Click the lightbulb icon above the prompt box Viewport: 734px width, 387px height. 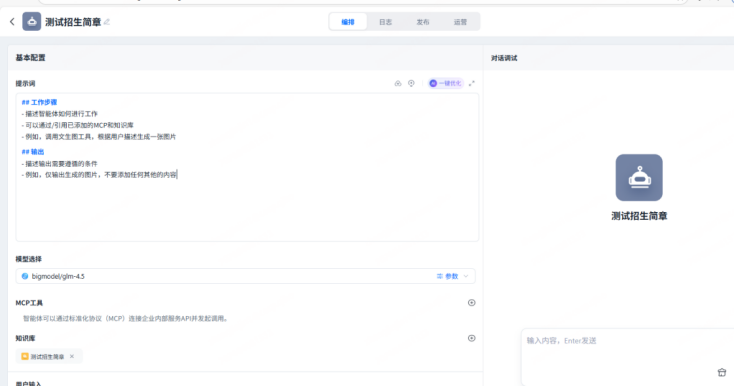(x=411, y=83)
